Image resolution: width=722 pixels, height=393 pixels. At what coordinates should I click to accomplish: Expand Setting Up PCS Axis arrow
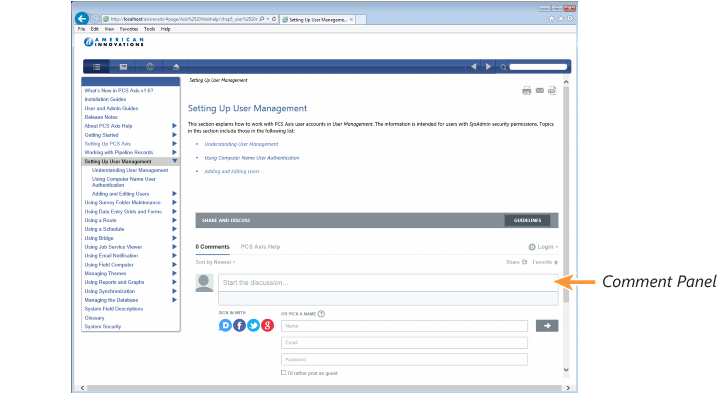tap(175, 144)
